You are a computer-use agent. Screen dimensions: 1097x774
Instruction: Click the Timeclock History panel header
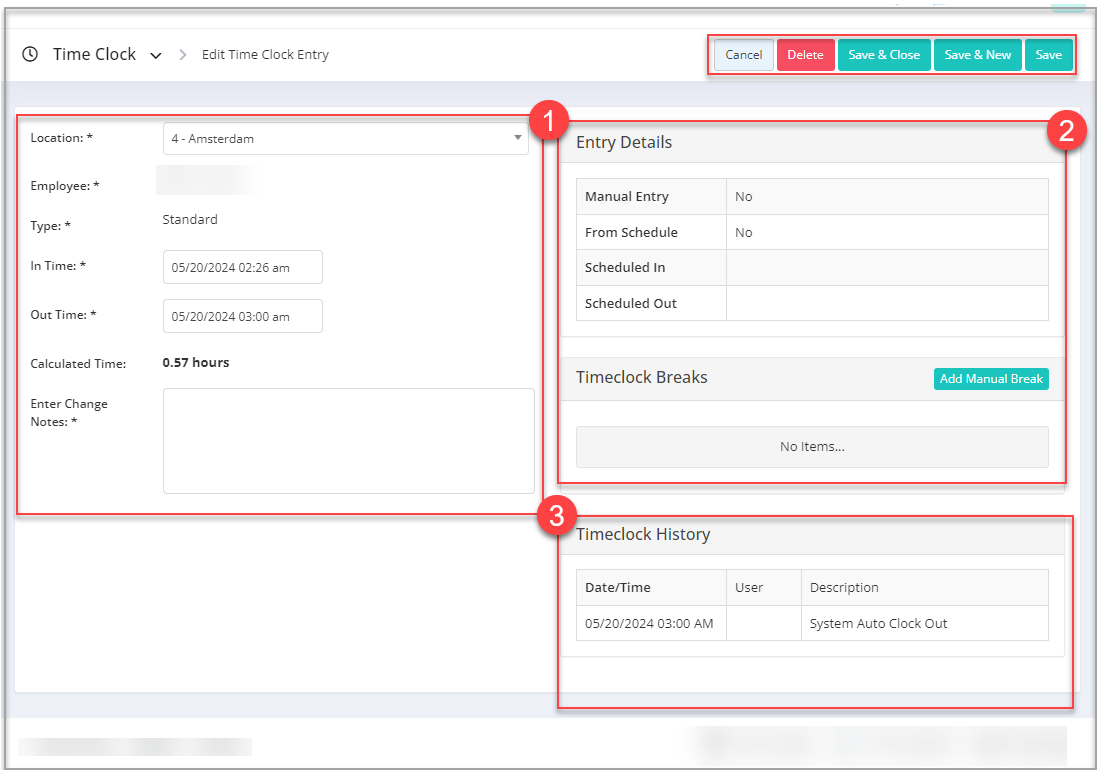[643, 535]
